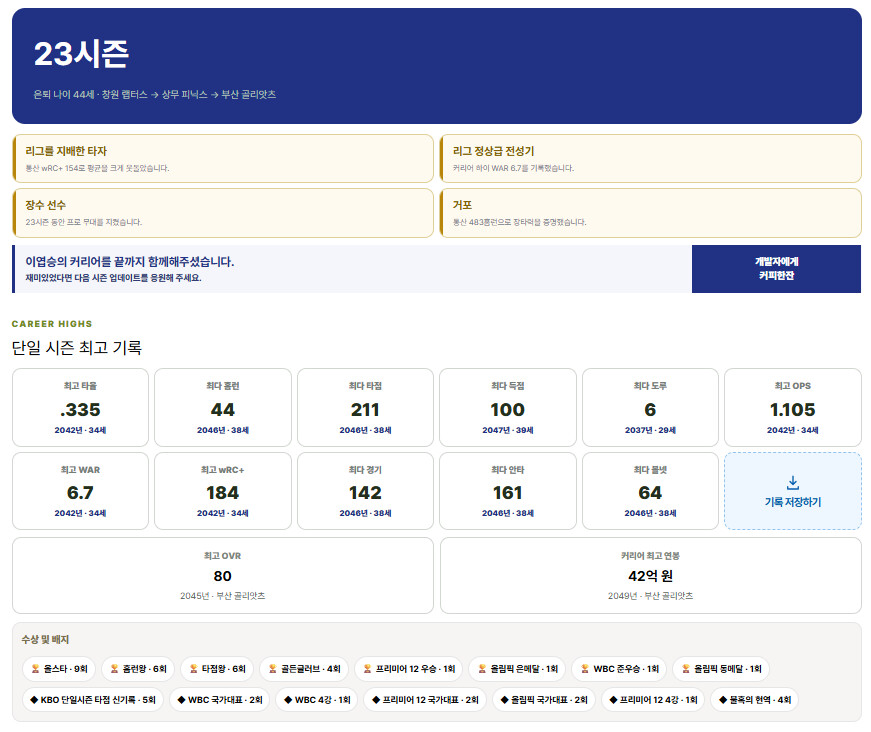Click the trophy icon on the 올스타 badge

(36, 669)
